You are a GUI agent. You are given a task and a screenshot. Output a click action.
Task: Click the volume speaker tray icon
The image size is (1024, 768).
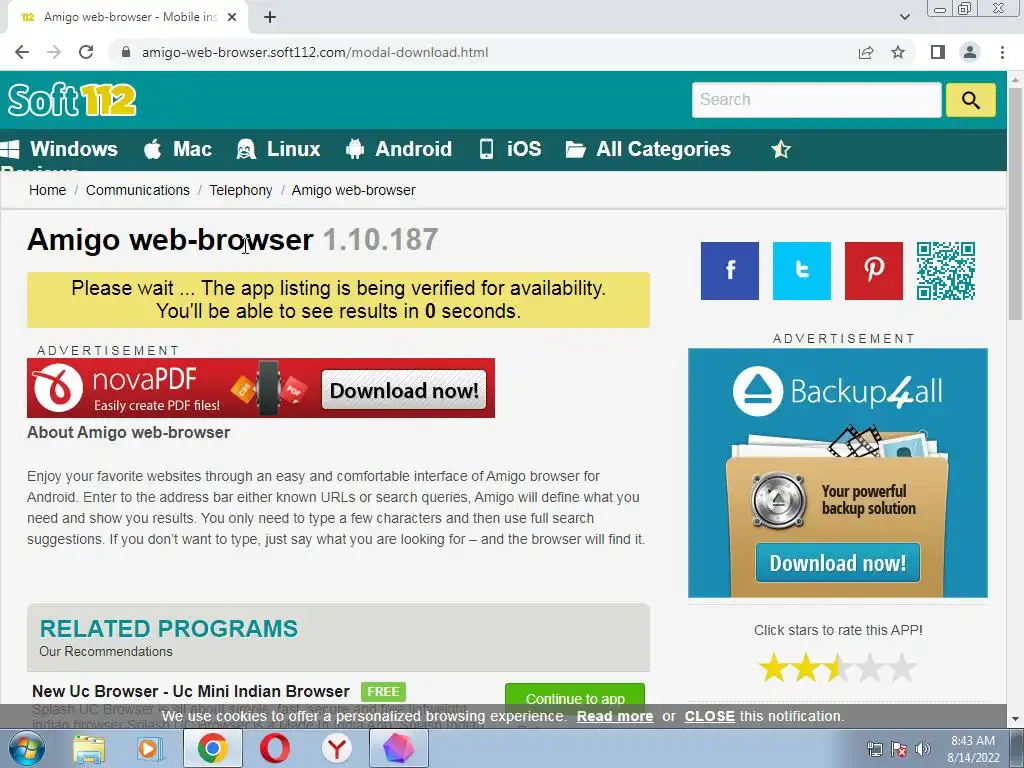[x=923, y=749]
